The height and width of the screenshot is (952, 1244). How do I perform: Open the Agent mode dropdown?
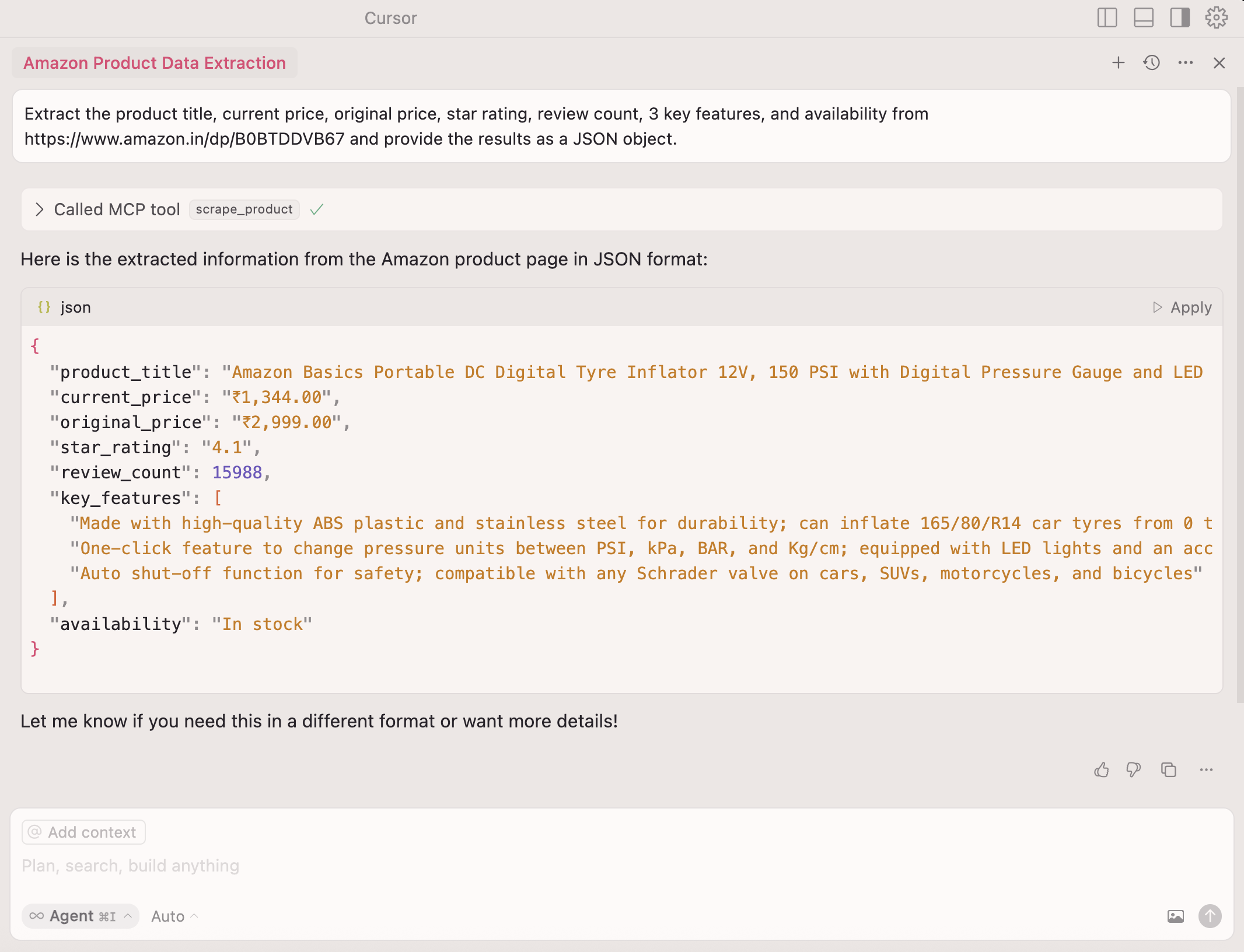[x=81, y=916]
